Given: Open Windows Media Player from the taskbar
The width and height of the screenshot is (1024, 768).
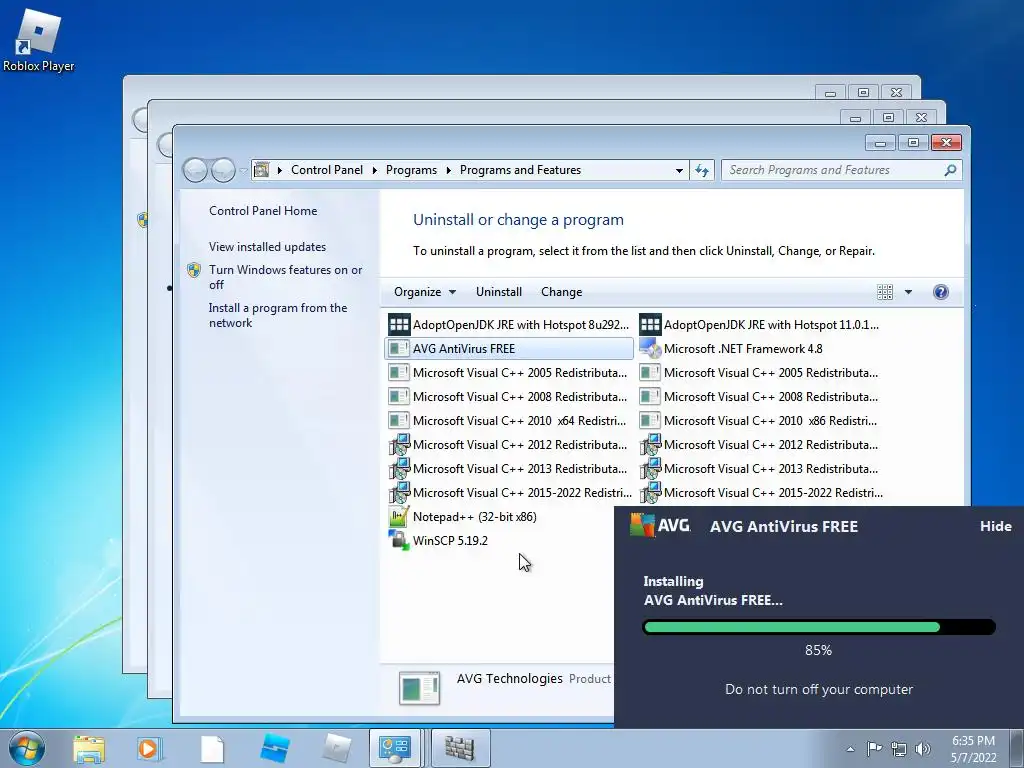Looking at the screenshot, I should (148, 748).
